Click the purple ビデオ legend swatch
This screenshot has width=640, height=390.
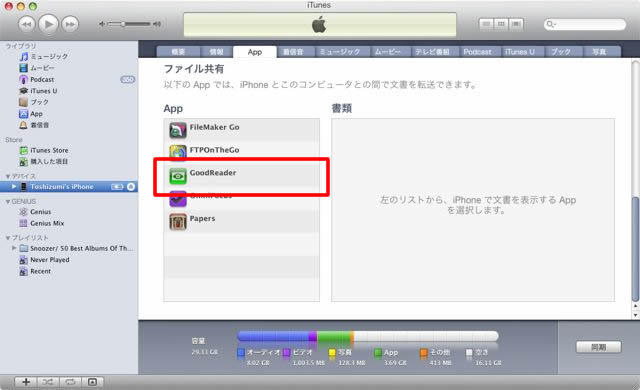pos(287,352)
